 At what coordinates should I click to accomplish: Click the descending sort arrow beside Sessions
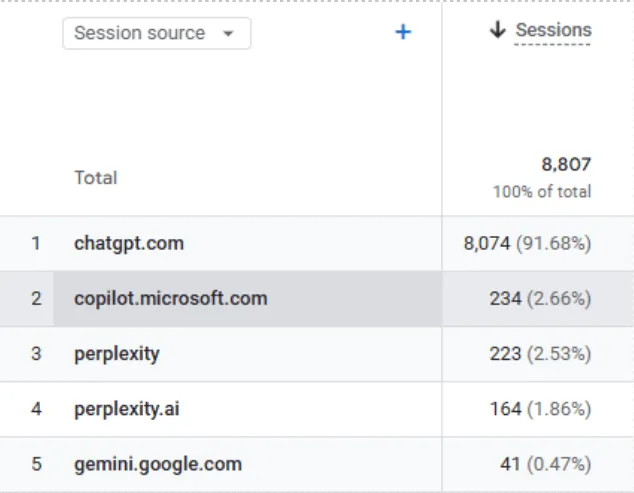point(497,31)
